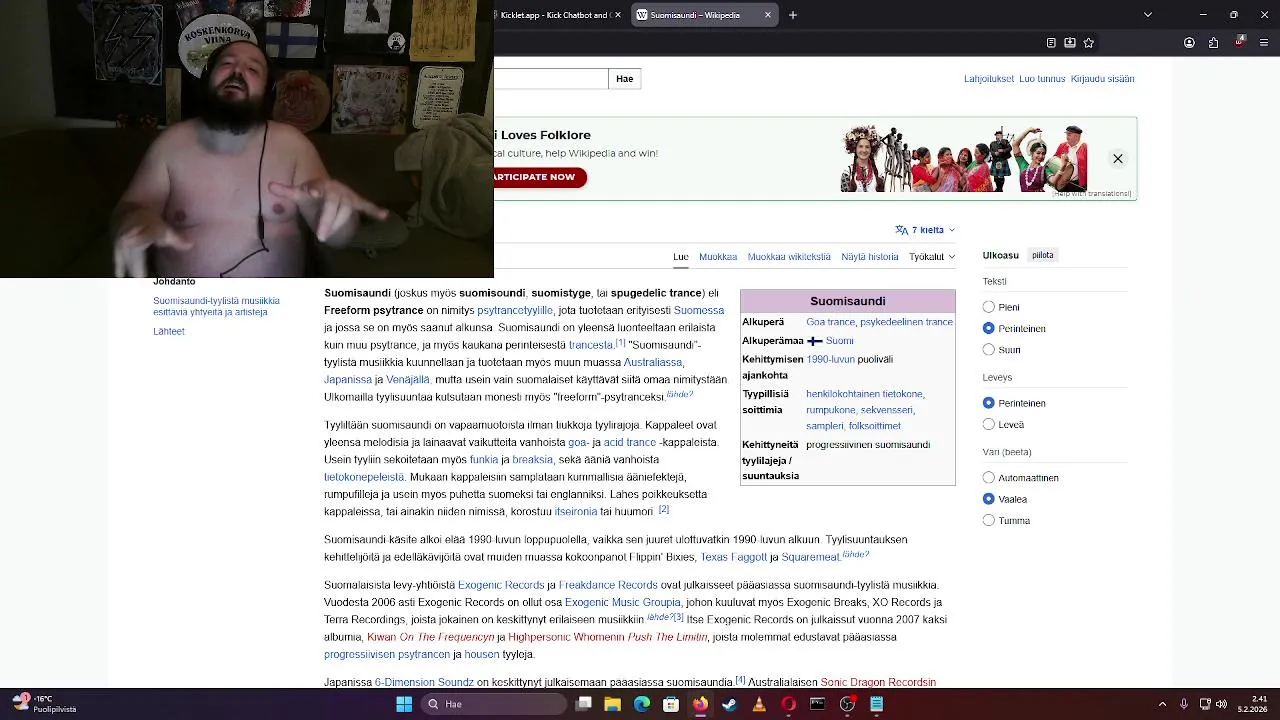Image resolution: width=1280 pixels, height=720 pixels.
Task: Click the Windows Start button
Action: (404, 704)
